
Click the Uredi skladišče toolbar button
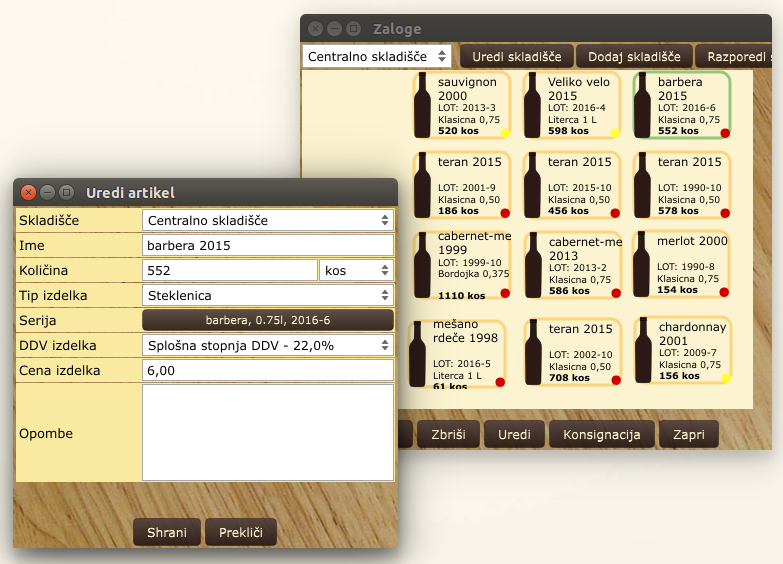[517, 57]
